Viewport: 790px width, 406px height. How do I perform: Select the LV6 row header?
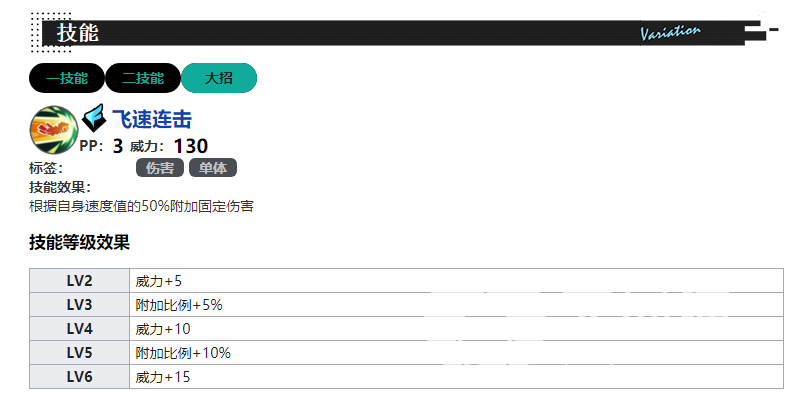(79, 377)
